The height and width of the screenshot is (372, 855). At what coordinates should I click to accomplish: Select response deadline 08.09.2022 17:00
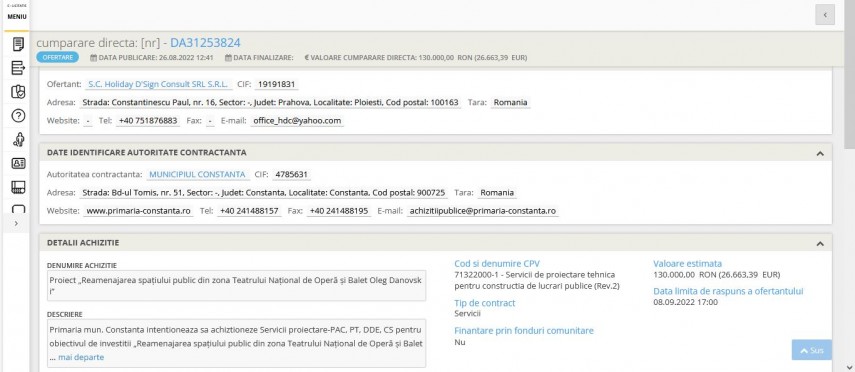685,302
